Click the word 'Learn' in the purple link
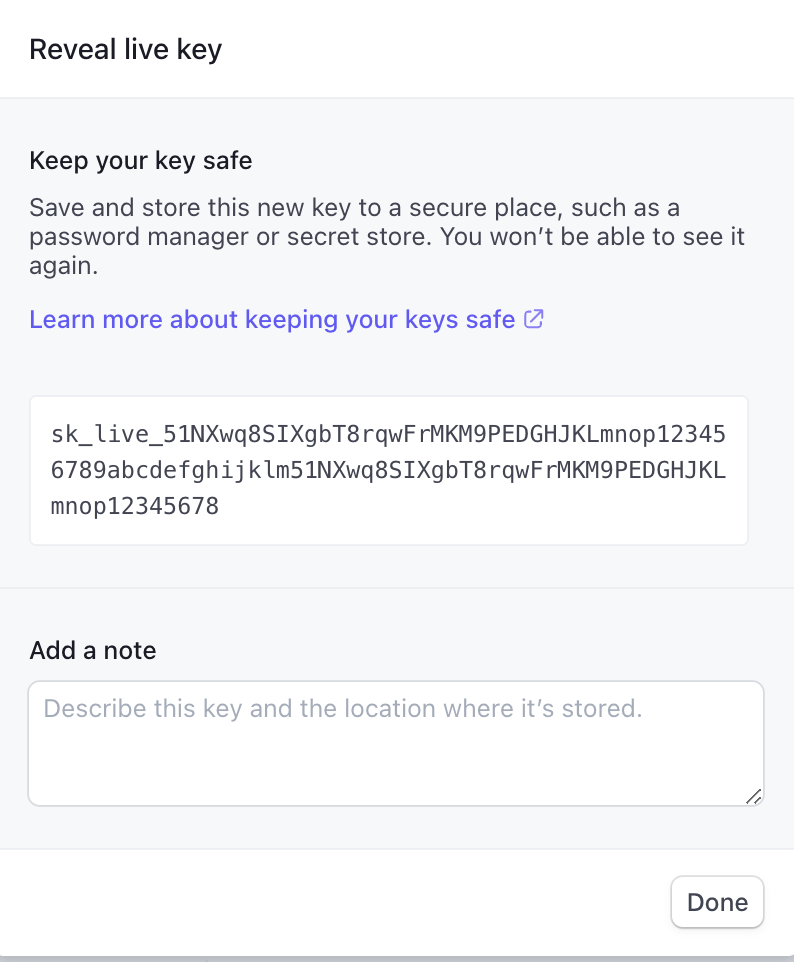The image size is (794, 962). pyautogui.click(x=61, y=320)
